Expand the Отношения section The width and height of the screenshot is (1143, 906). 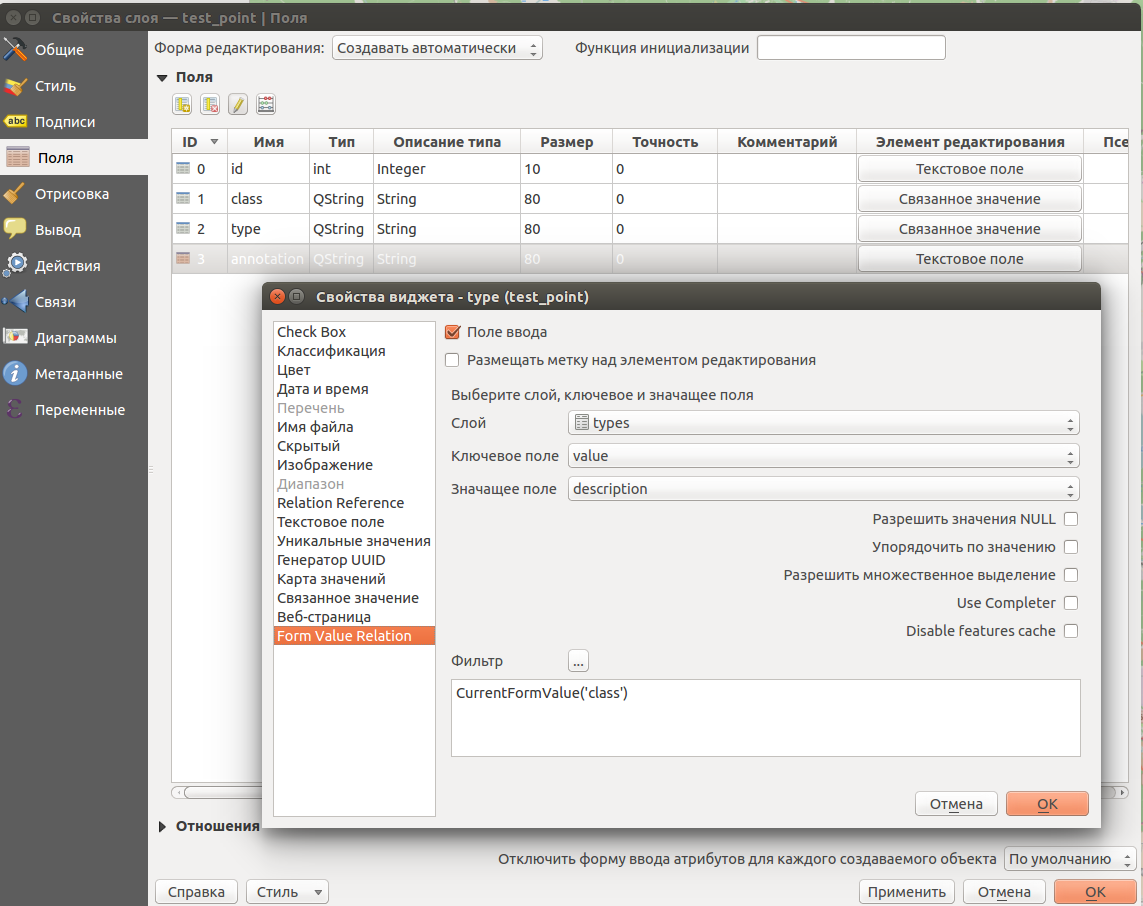pos(164,826)
